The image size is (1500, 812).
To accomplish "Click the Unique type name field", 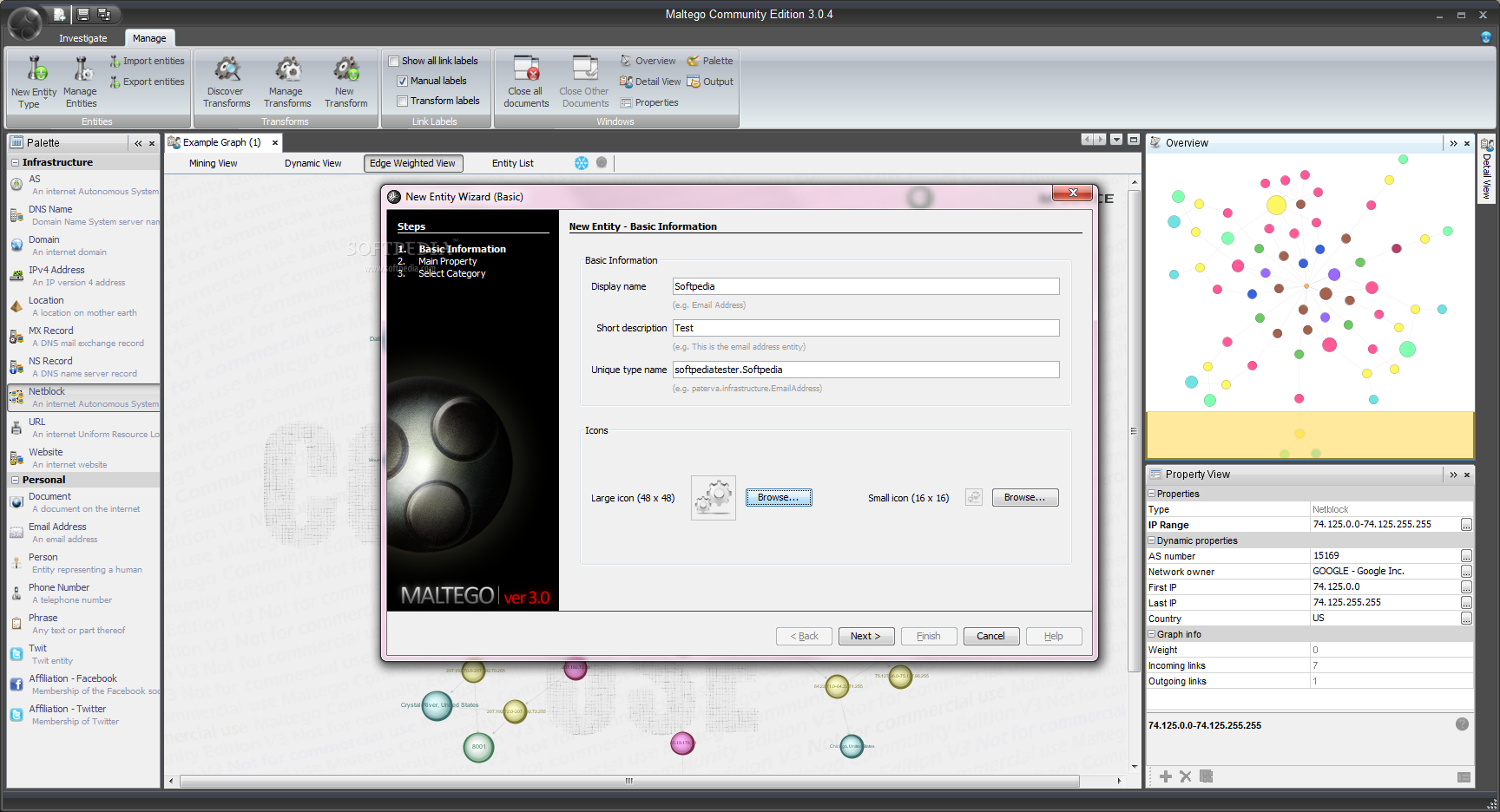I will point(866,370).
